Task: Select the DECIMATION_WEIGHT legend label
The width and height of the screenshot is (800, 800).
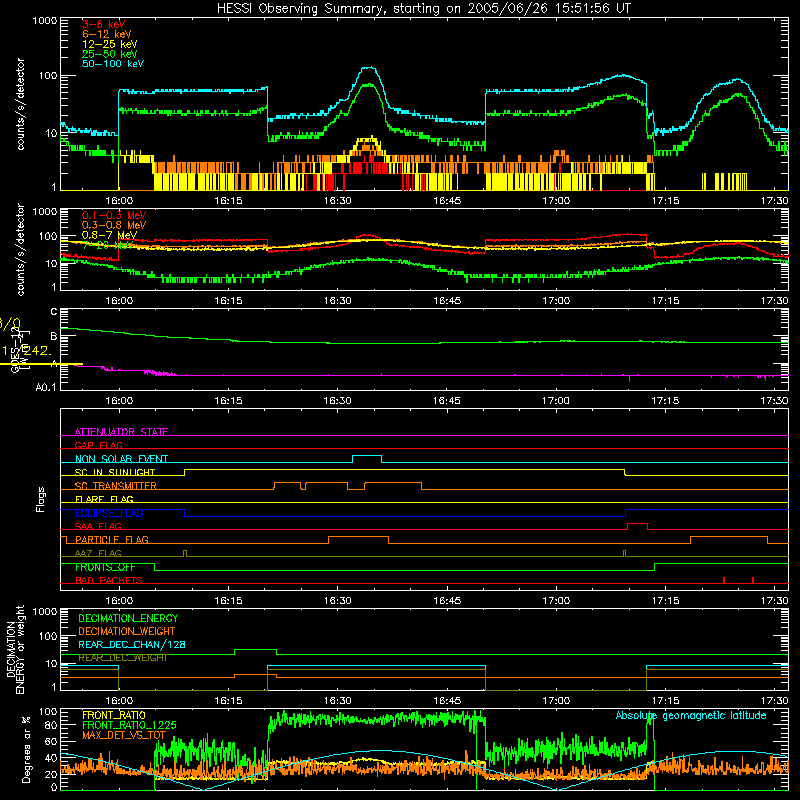Action: pos(127,631)
